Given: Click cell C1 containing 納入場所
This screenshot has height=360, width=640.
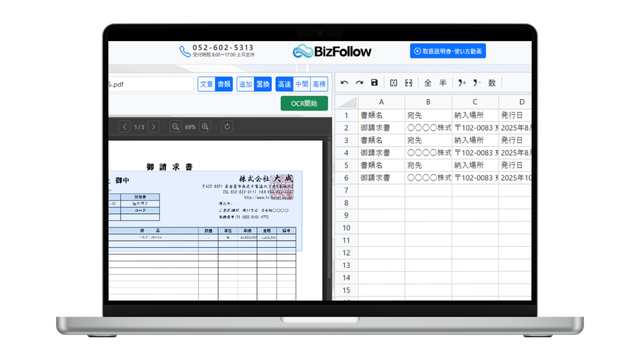Looking at the screenshot, I should pyautogui.click(x=475, y=116).
